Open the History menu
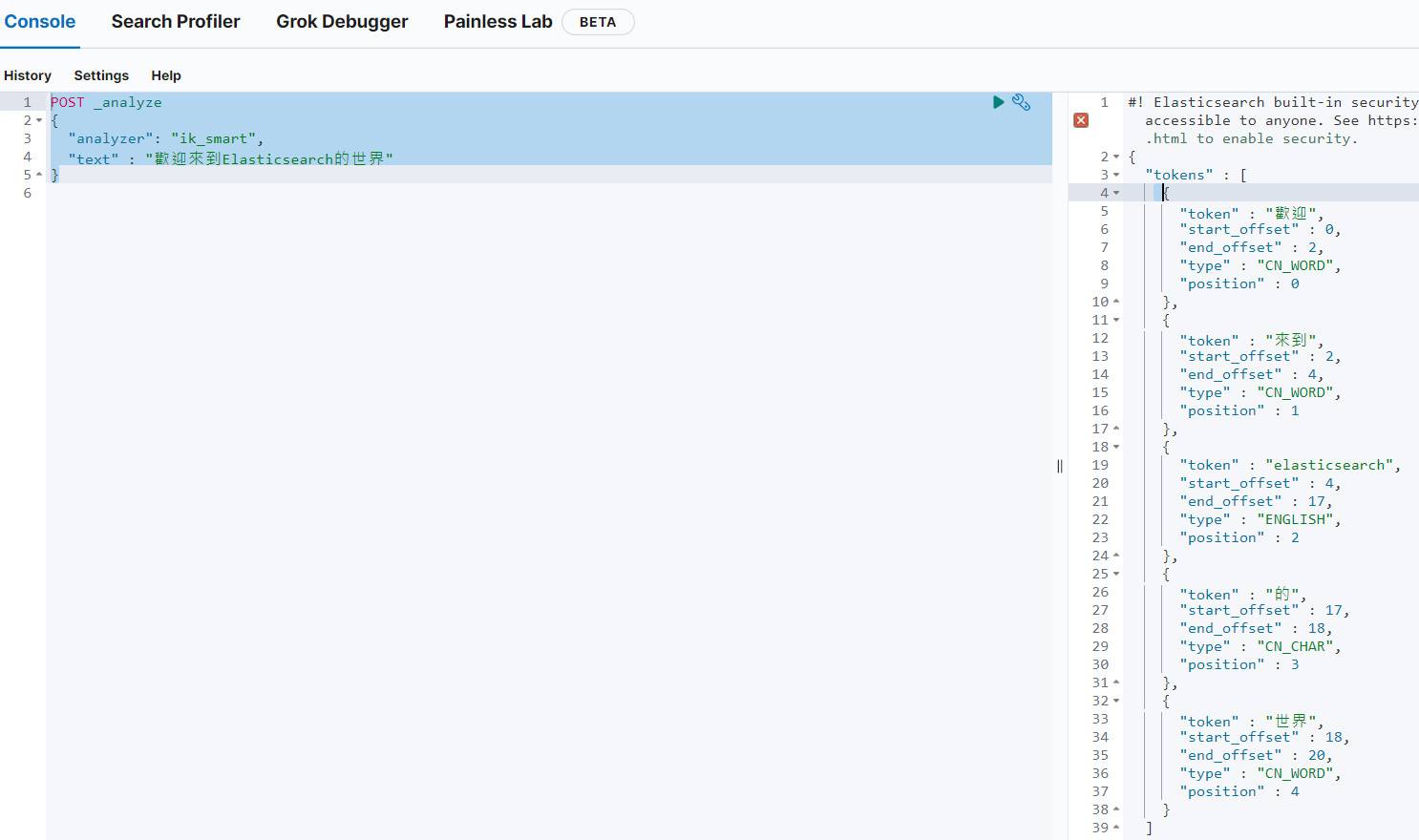 click(x=28, y=75)
